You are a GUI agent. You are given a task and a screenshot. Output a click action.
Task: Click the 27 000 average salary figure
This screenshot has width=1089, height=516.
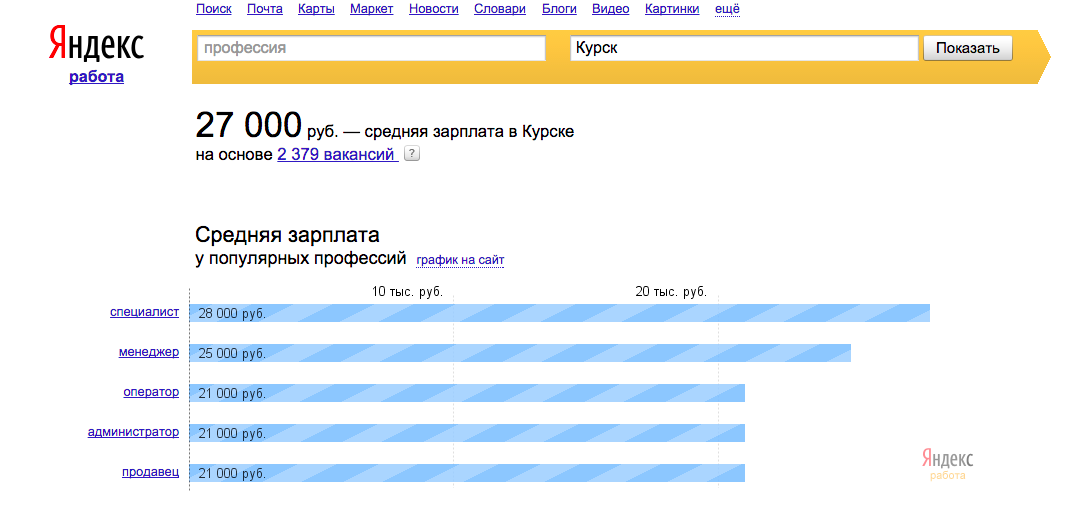pyautogui.click(x=249, y=126)
